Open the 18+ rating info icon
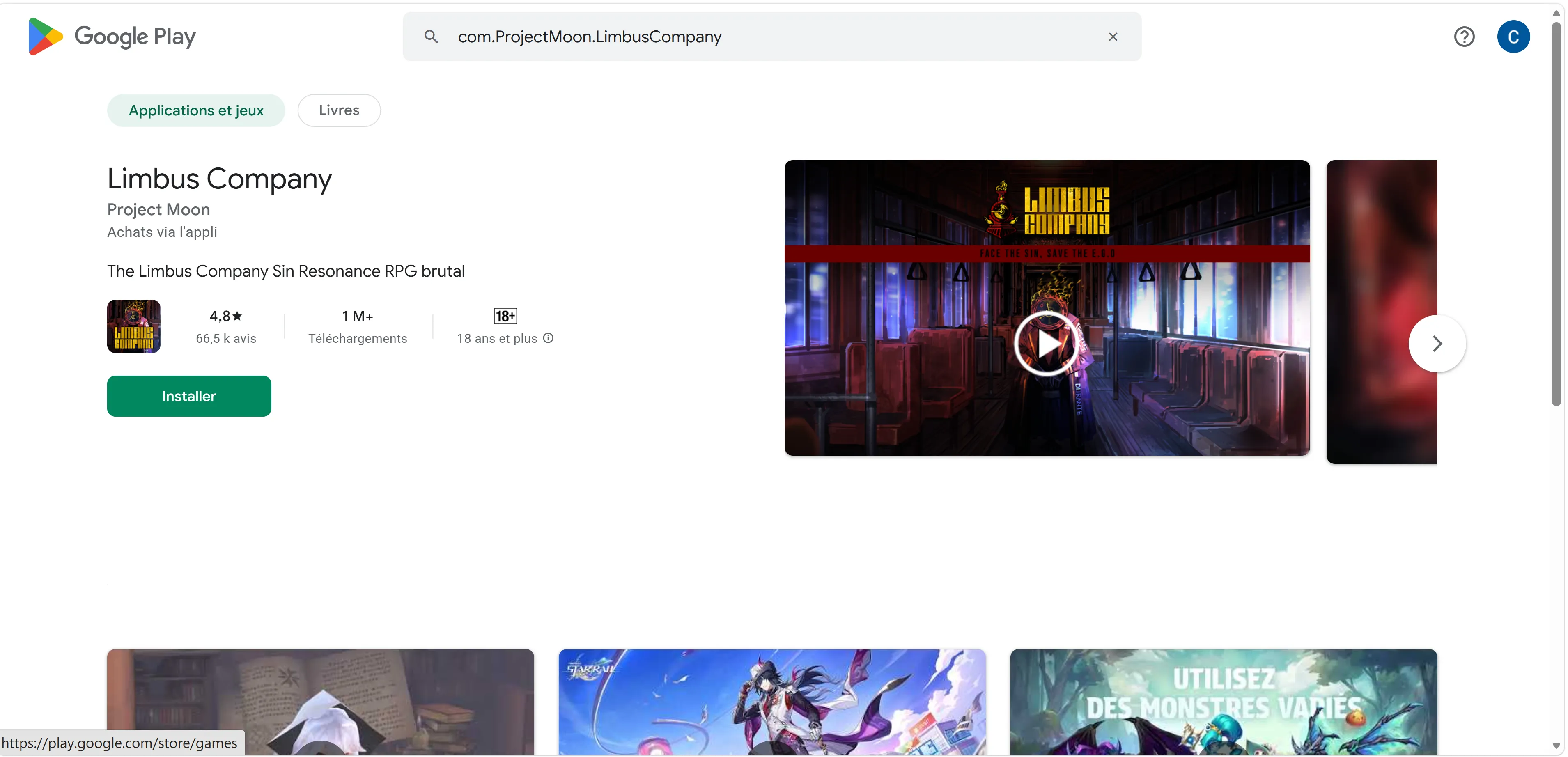 click(549, 338)
